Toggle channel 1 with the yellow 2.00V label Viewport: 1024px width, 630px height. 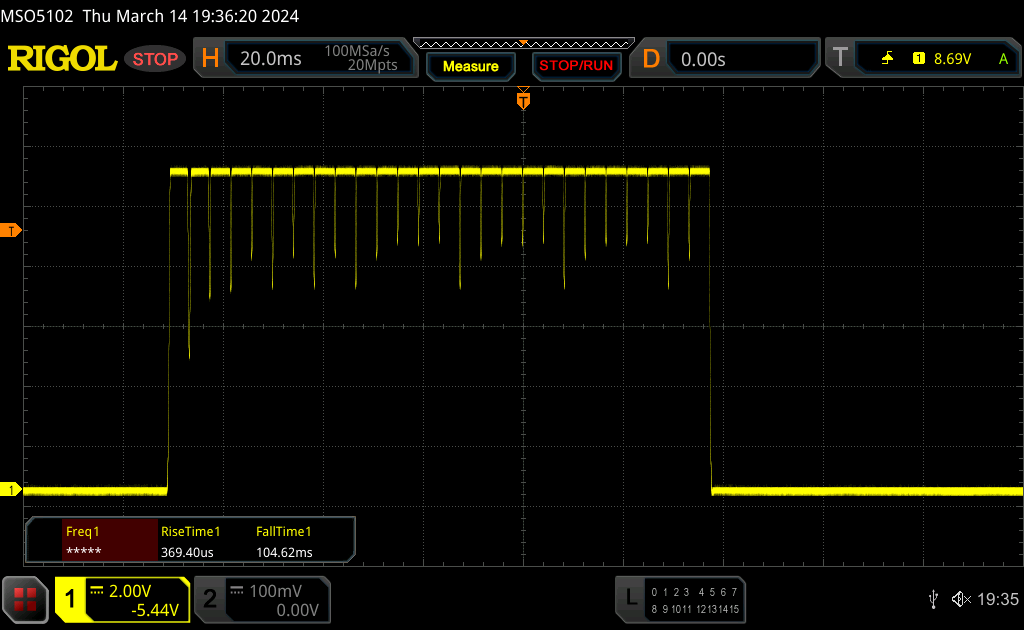[x=122, y=599]
